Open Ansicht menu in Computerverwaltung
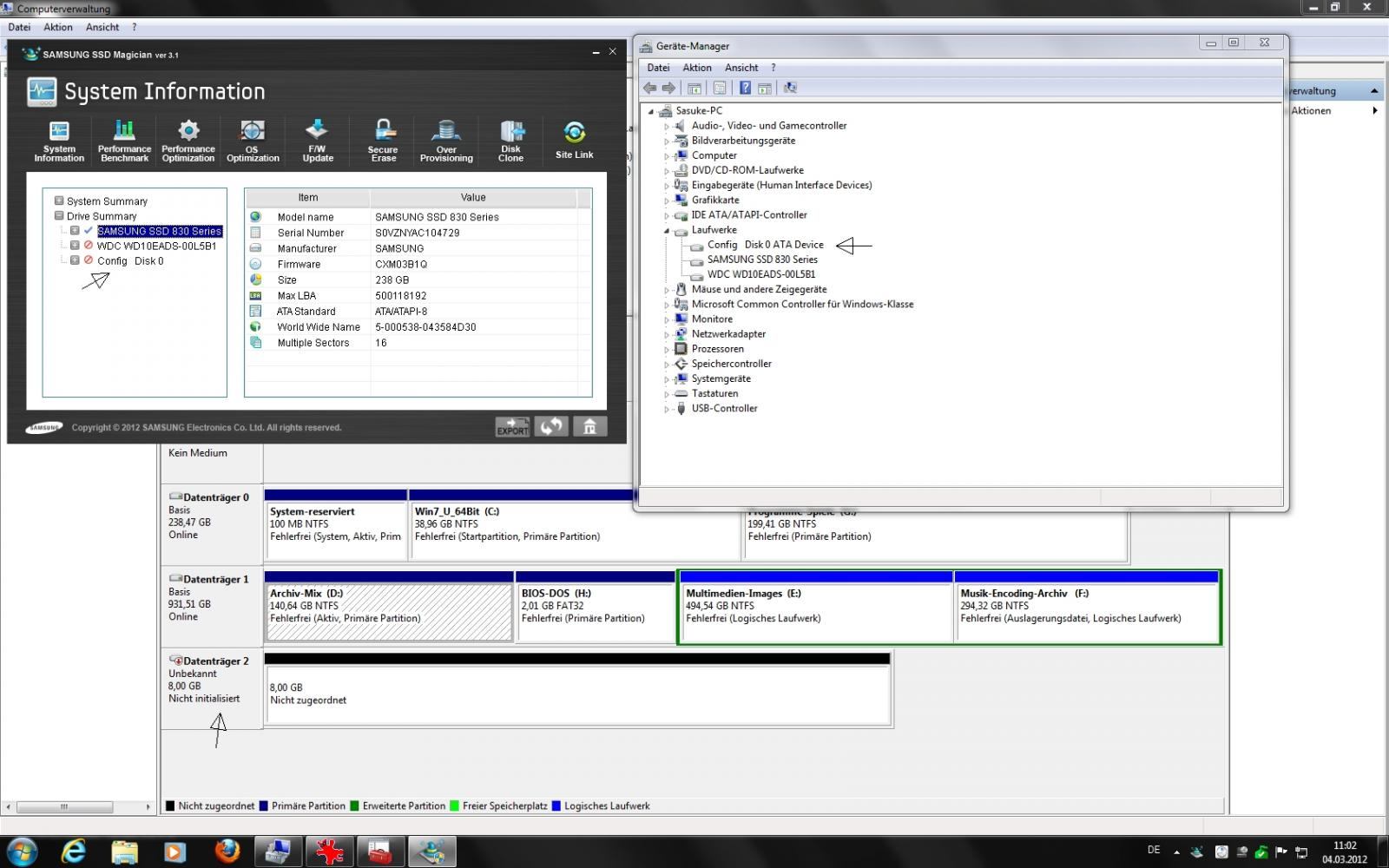Viewport: 1389px width, 868px height. (x=102, y=28)
